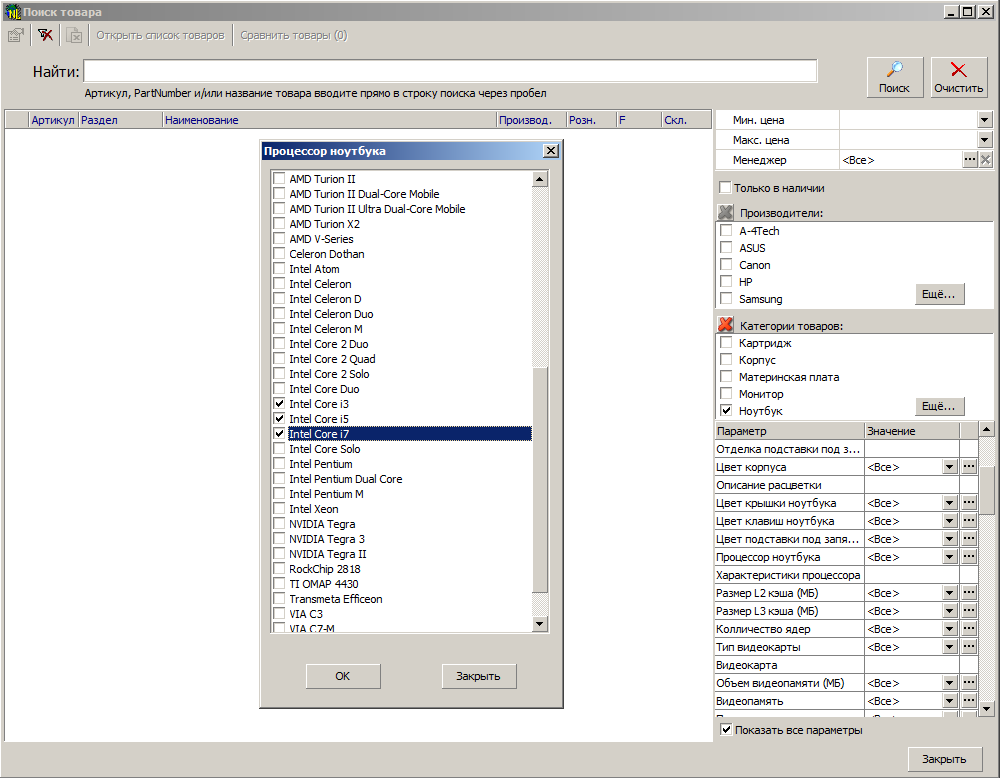Click Ещё… to show more product categories
1000x778 pixels.
pyautogui.click(x=939, y=406)
